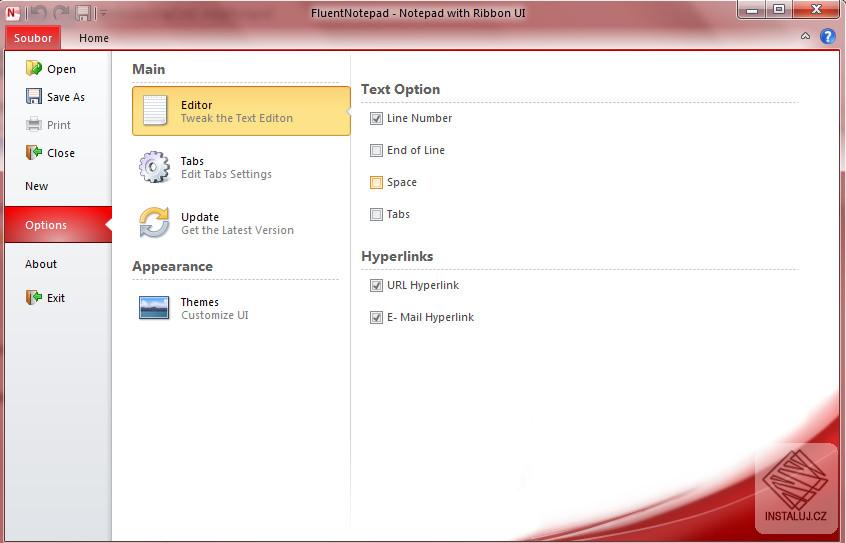Image resolution: width=846 pixels, height=543 pixels.
Task: Click the Themes landscape thumbnail icon
Action: (x=154, y=308)
